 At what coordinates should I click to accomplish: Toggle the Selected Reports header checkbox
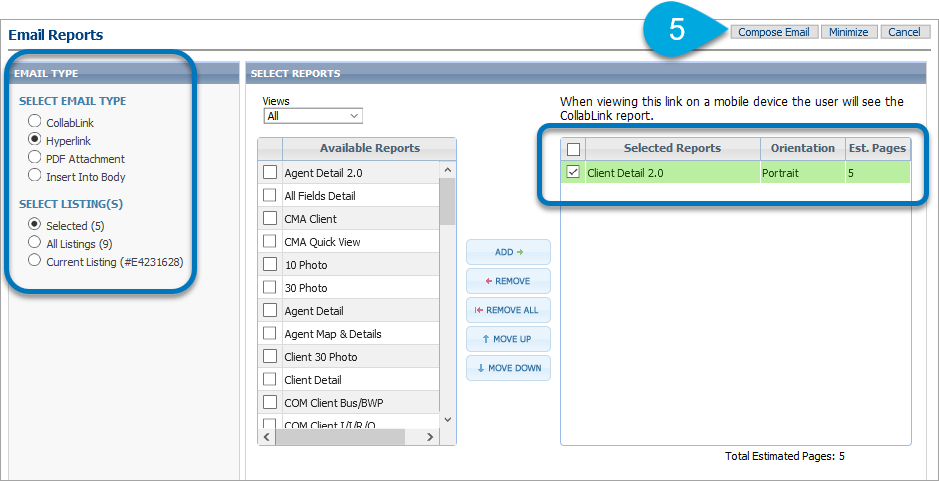pyautogui.click(x=573, y=148)
